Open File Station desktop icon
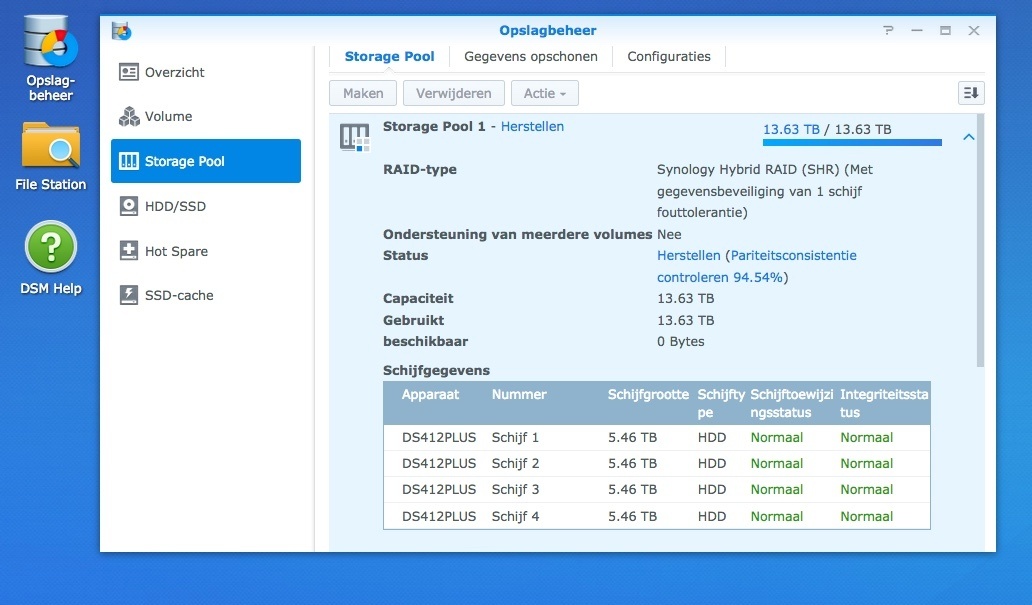1032x605 pixels. point(51,157)
